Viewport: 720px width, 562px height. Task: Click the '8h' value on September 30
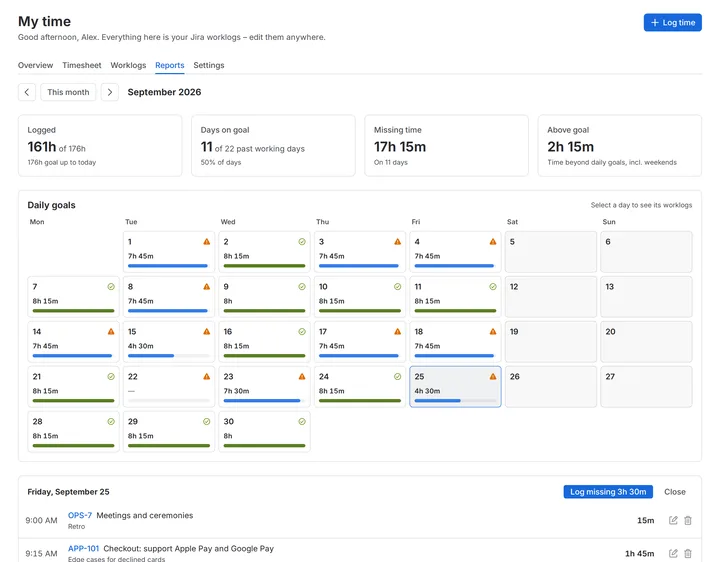pyautogui.click(x=228, y=436)
